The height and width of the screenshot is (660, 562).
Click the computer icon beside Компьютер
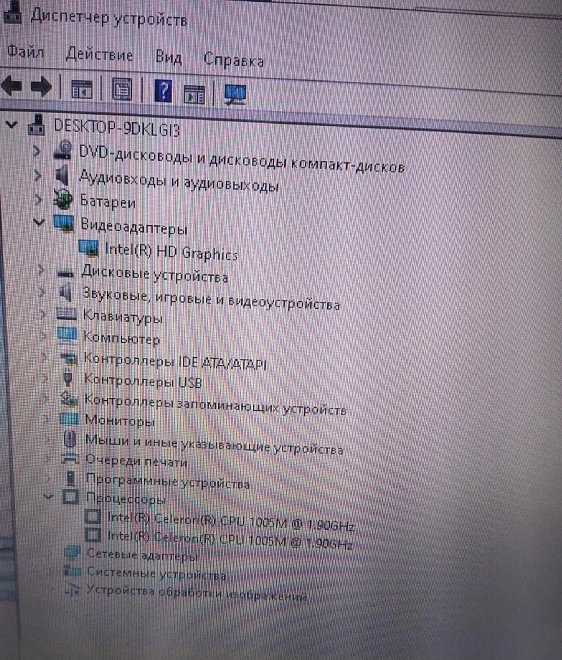point(67,336)
